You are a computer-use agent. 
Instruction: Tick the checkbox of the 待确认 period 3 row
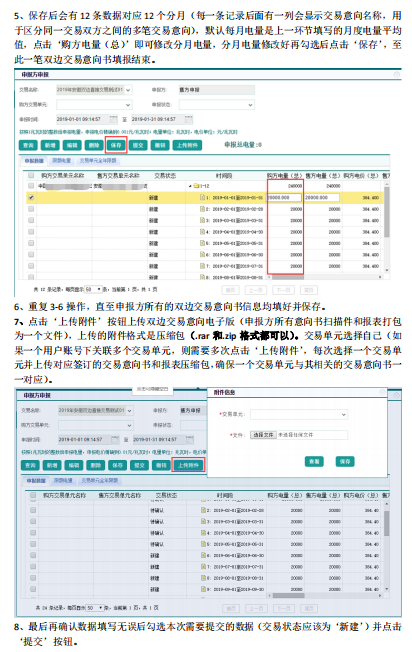(x=33, y=521)
